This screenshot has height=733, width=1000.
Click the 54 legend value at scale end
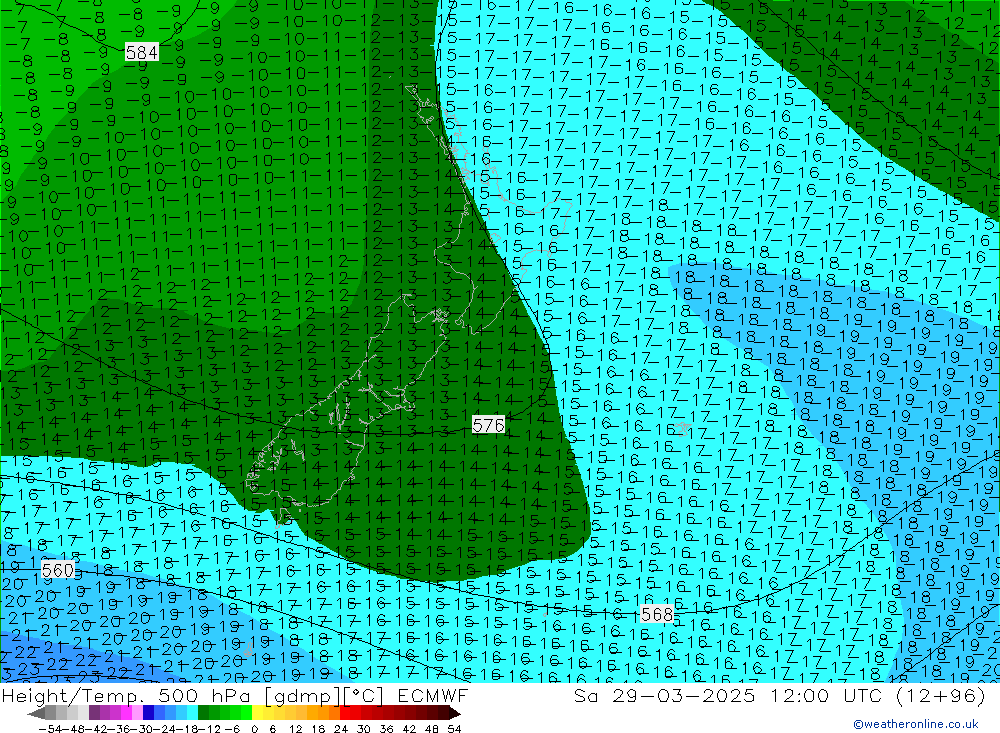click(x=454, y=729)
